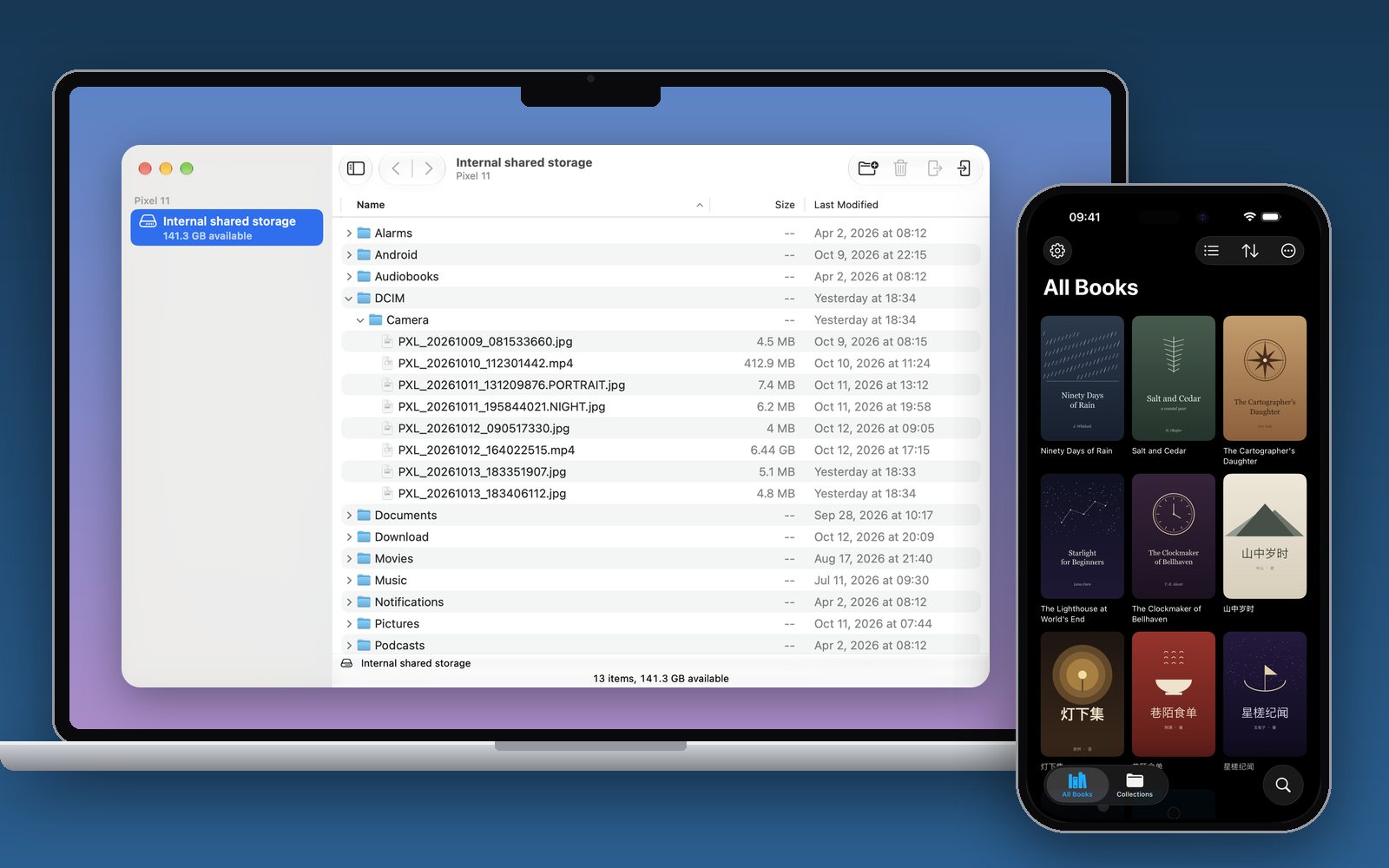
Task: Select file PXL_20261012_164022515.mp4
Action: (661, 450)
